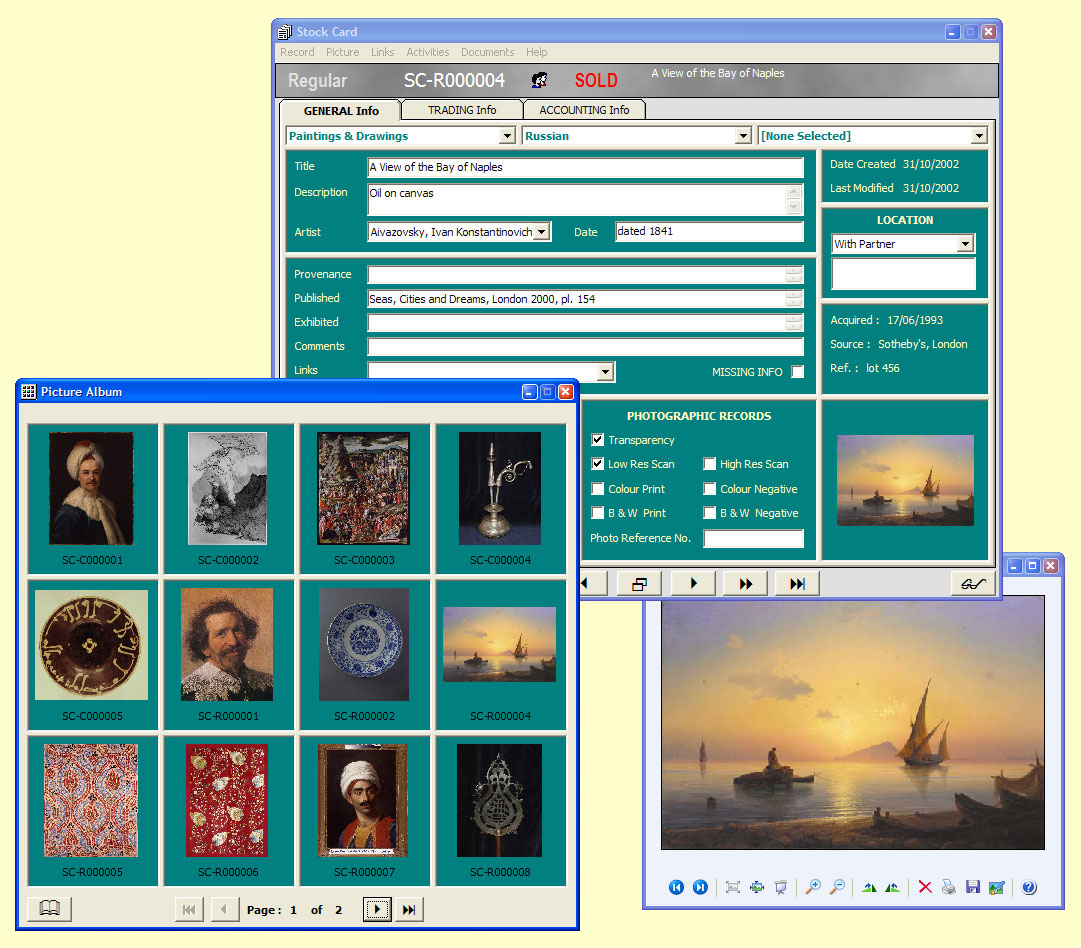Go to next image in viewer toolbar

tap(700, 887)
